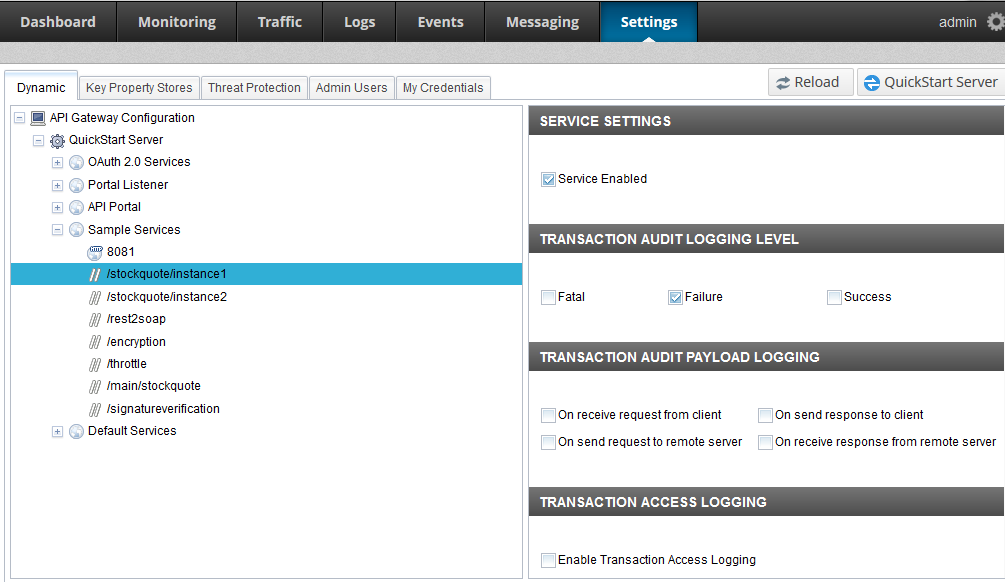Switch to the Traffic tab
The image size is (1005, 582).
click(x=279, y=21)
